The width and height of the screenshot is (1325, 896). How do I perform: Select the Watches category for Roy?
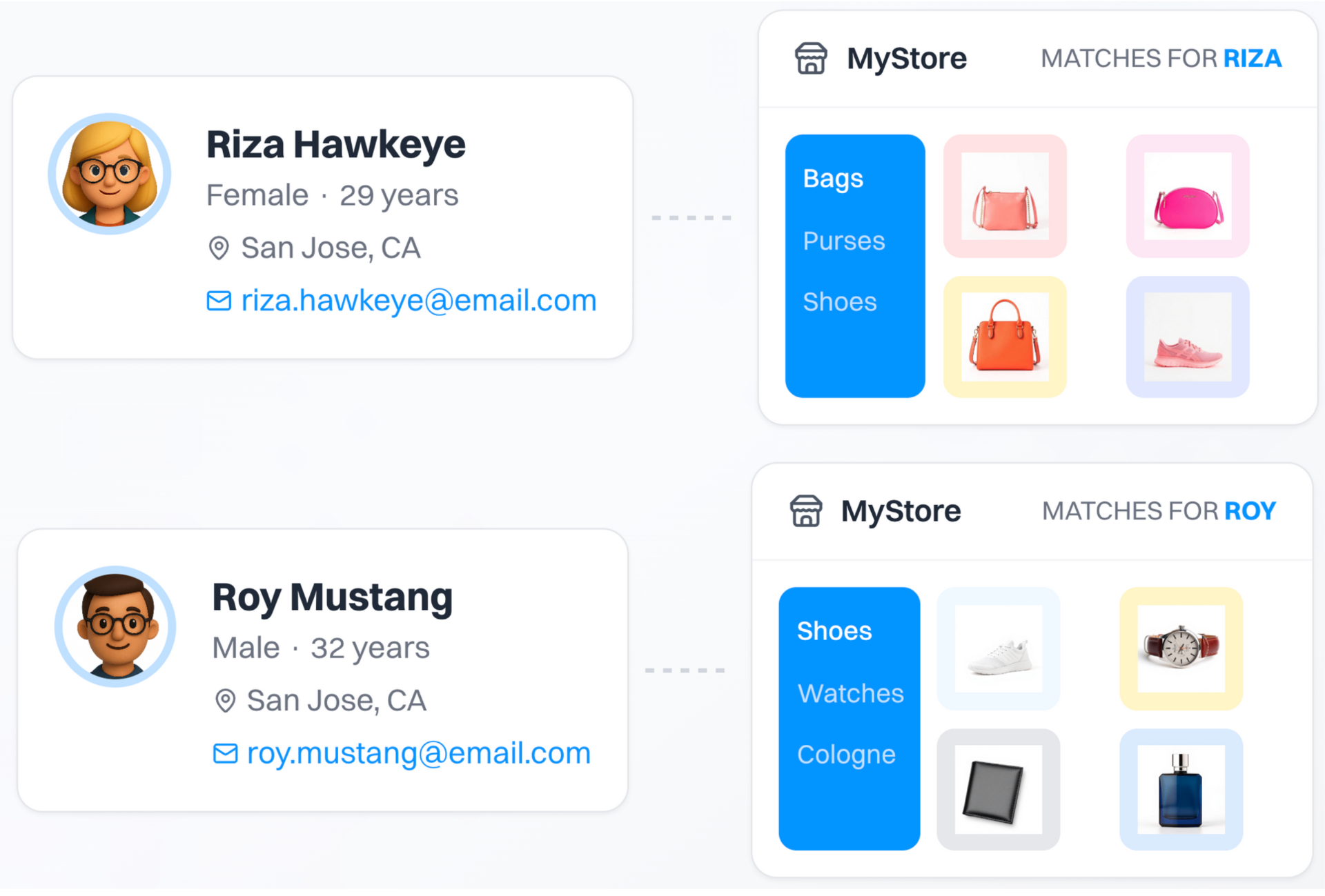tap(850, 693)
